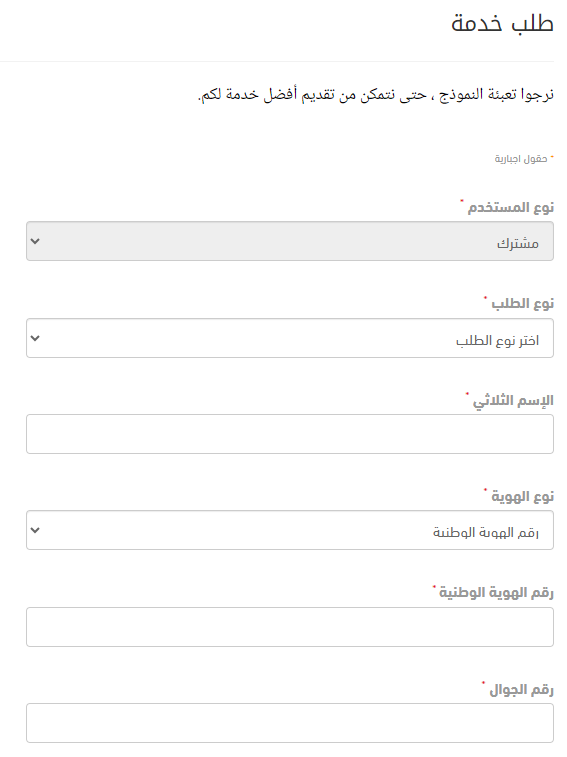Open the رقم الهوية الوطنية type dropdown
Screen dimensions: 567x757
point(290,530)
